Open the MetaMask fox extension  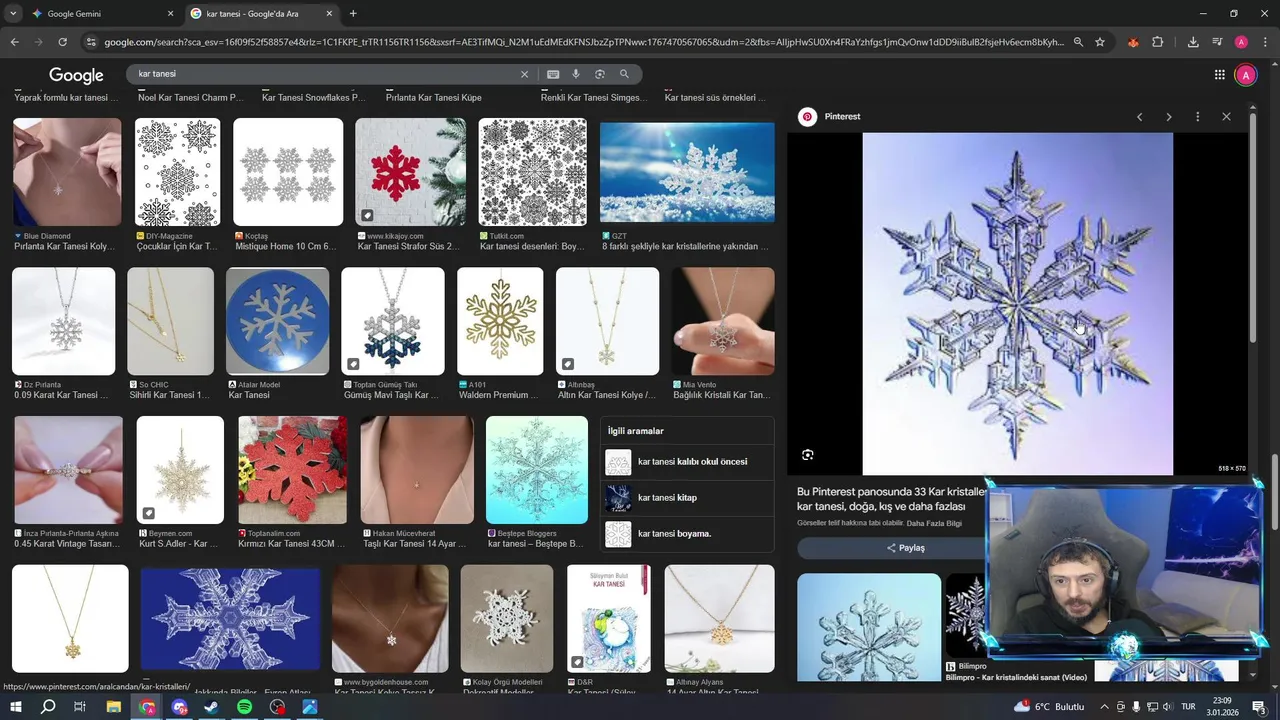1133,42
